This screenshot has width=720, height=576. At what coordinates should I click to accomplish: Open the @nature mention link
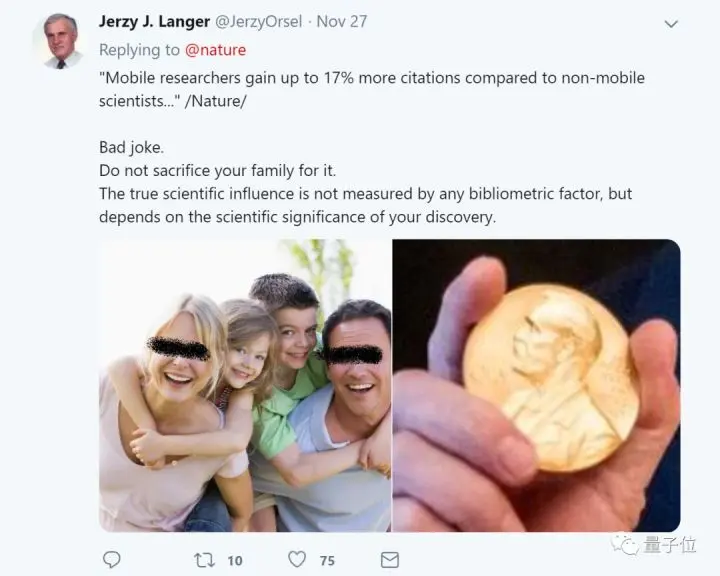click(x=215, y=50)
